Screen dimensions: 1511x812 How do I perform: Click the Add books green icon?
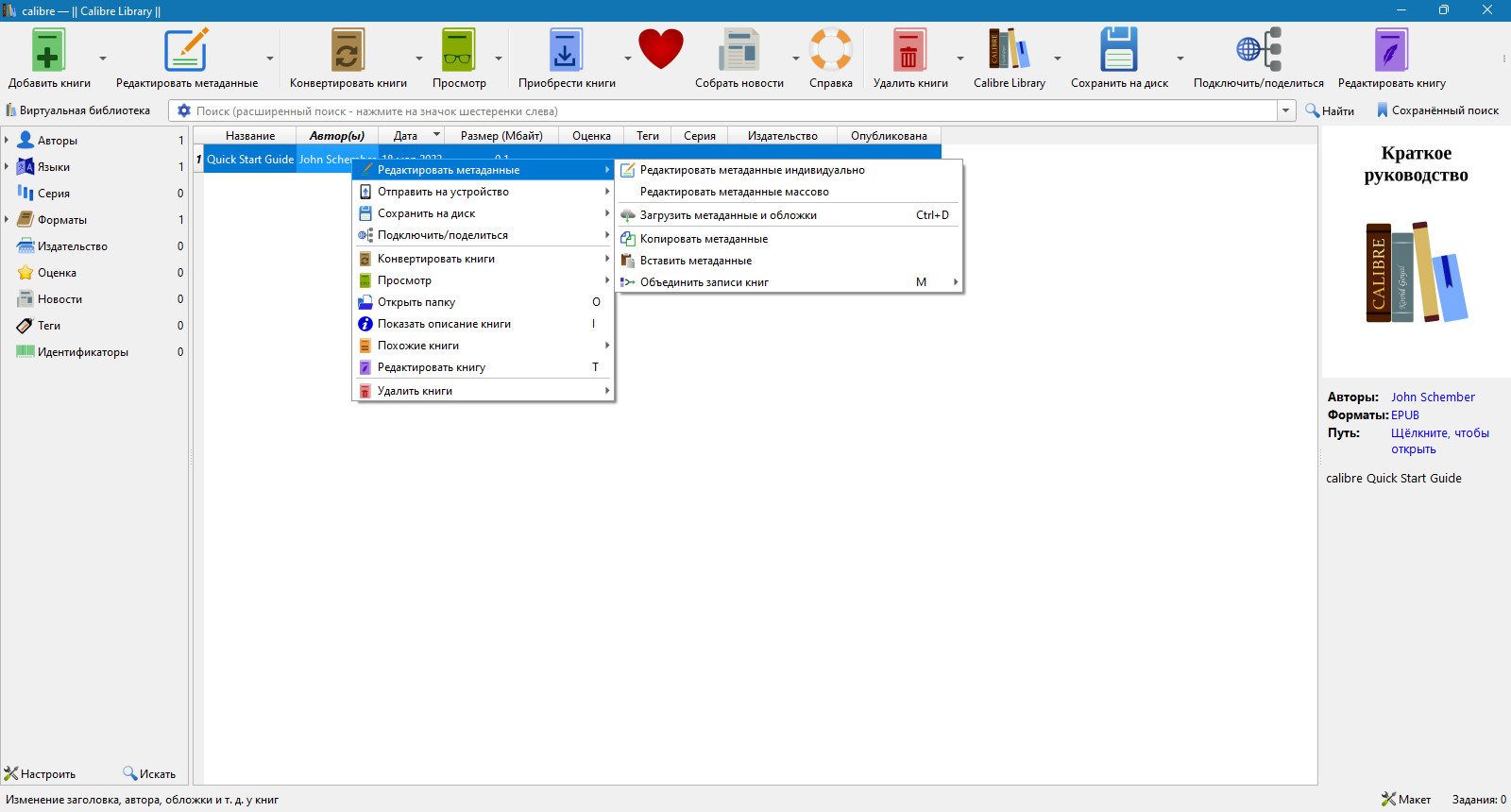48,50
